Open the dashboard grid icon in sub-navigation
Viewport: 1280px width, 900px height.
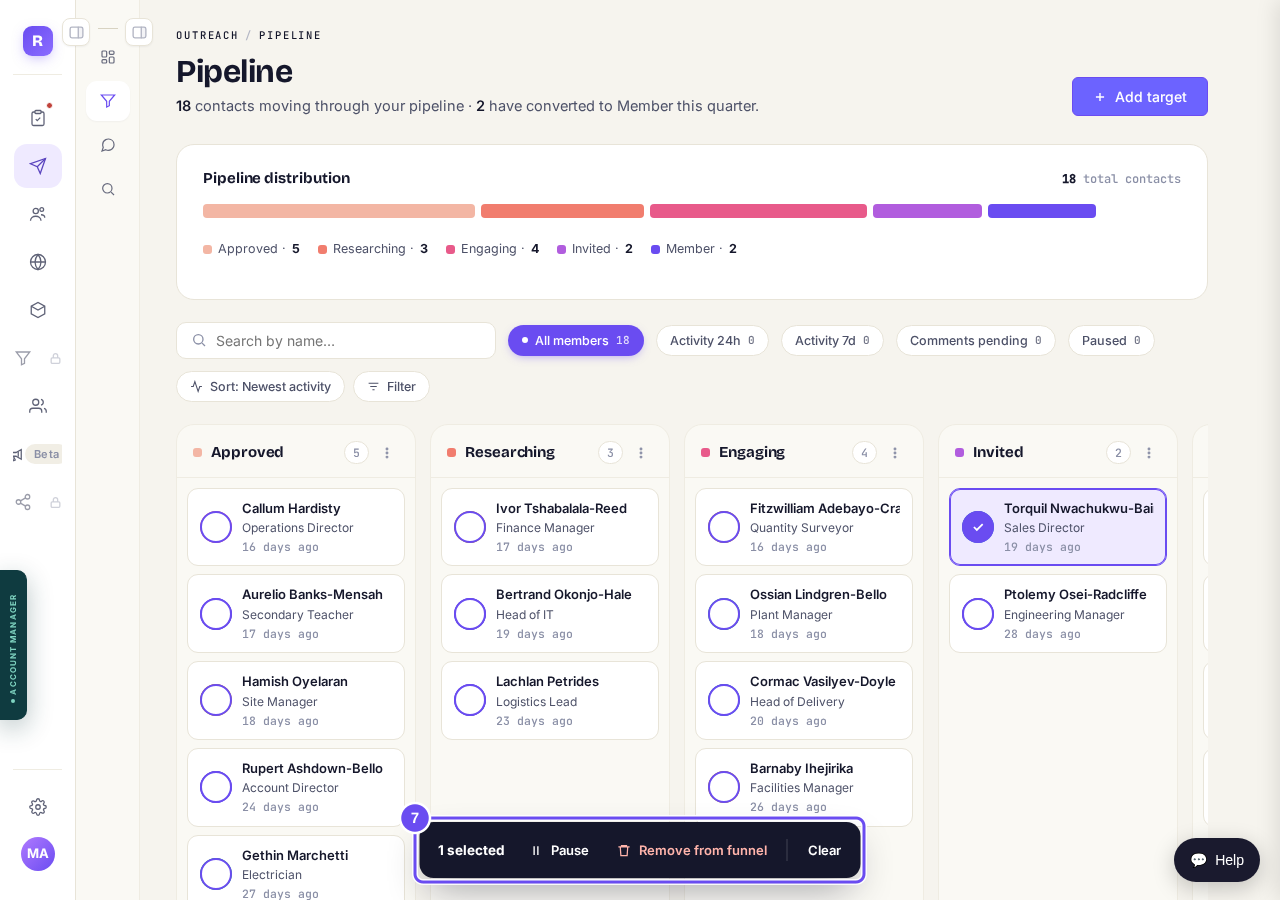(108, 57)
